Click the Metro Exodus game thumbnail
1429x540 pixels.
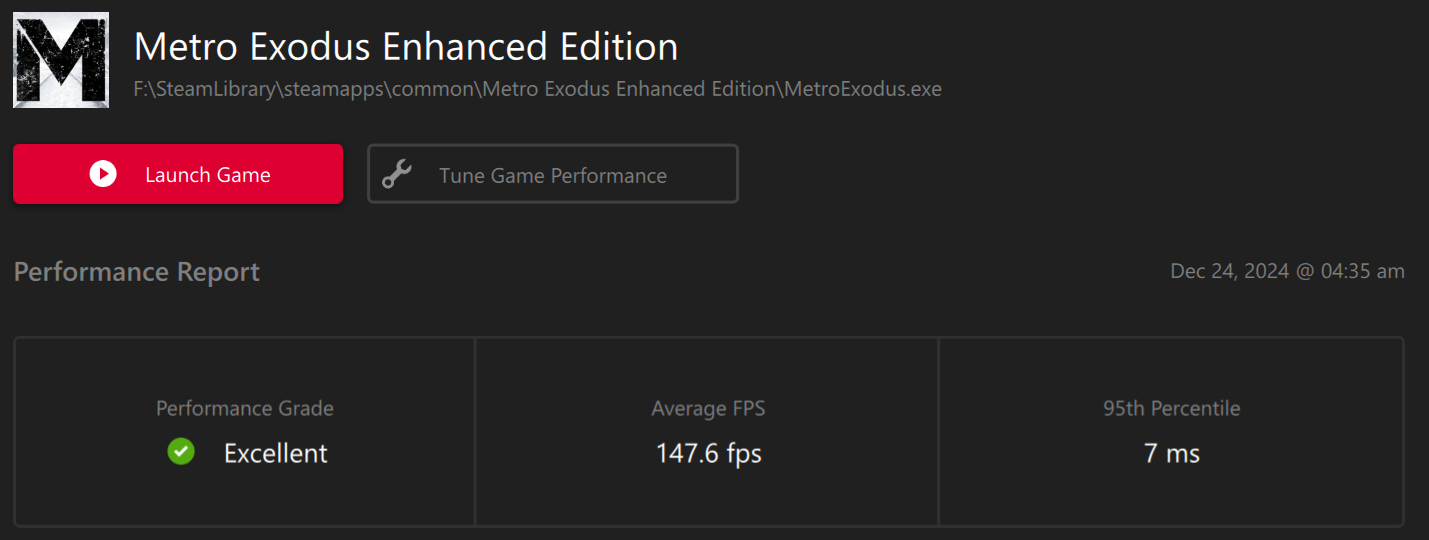[x=61, y=60]
